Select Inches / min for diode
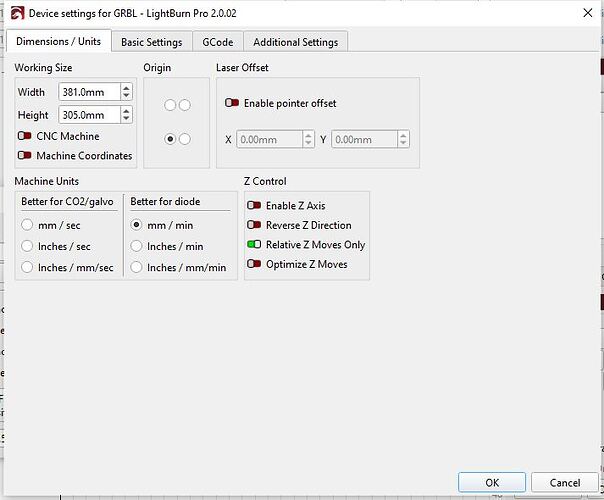604x500 pixels. pyautogui.click(x=137, y=246)
